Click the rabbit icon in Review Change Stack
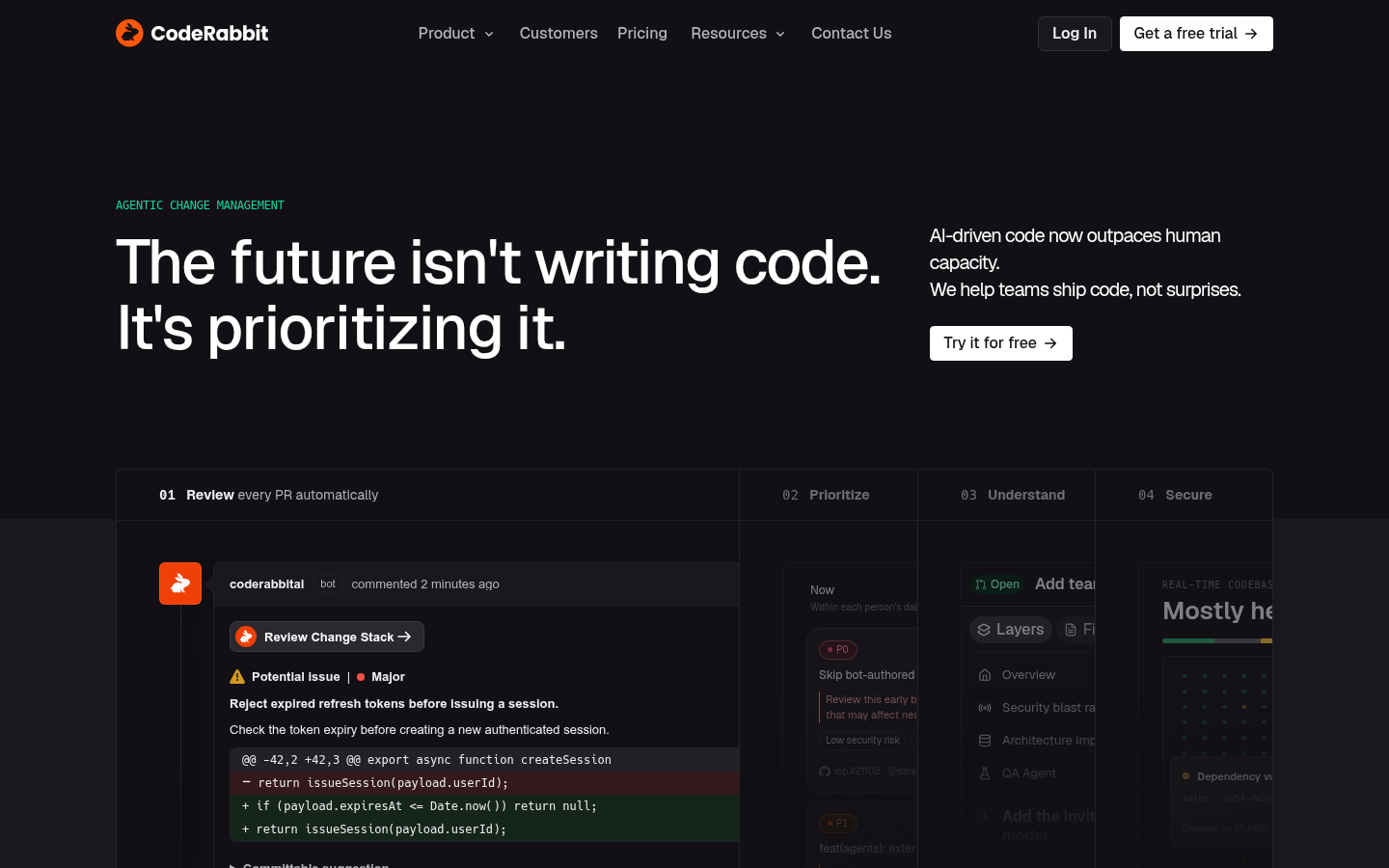Viewport: 1389px width, 868px height. (246, 637)
